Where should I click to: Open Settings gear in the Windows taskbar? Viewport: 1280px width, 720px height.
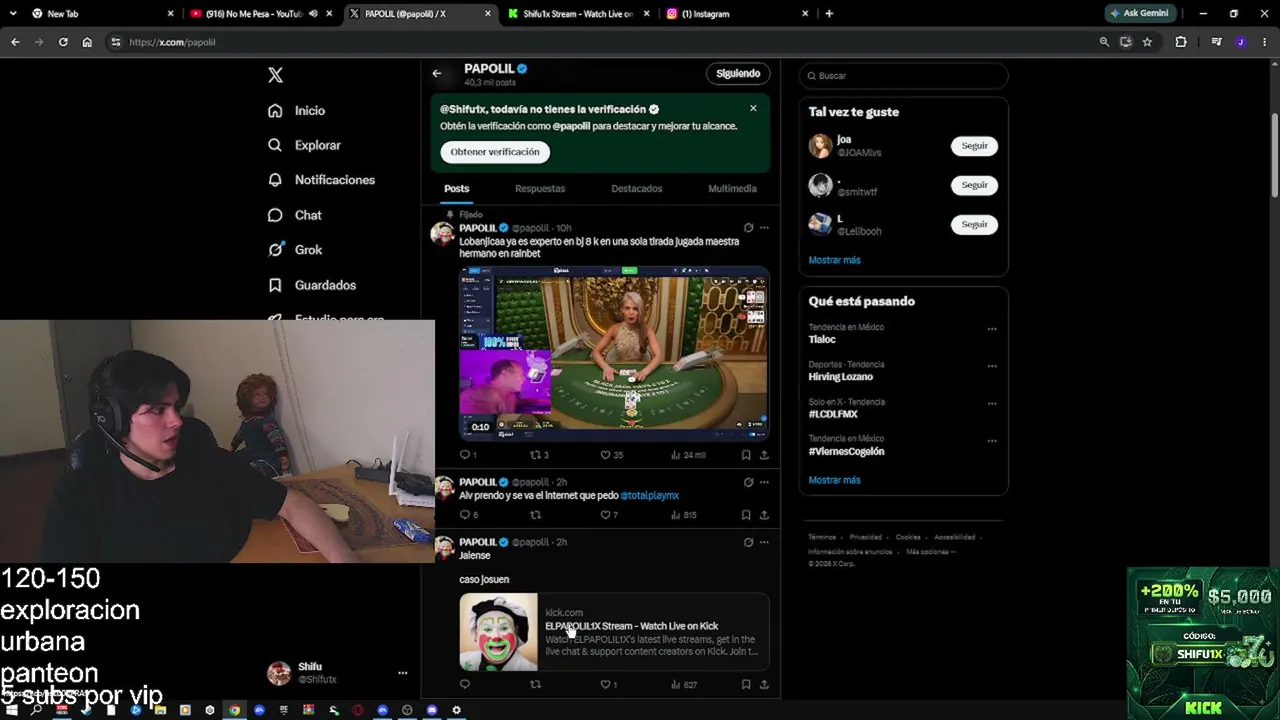[x=456, y=710]
